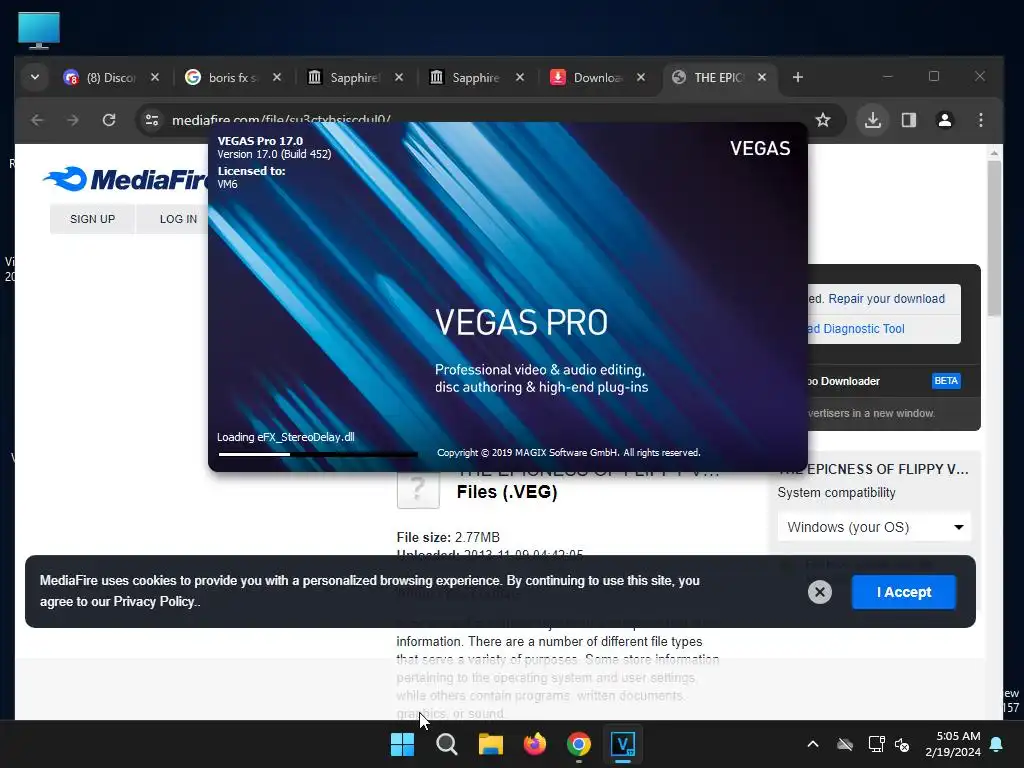Close the THE EPIC tab

[762, 77]
